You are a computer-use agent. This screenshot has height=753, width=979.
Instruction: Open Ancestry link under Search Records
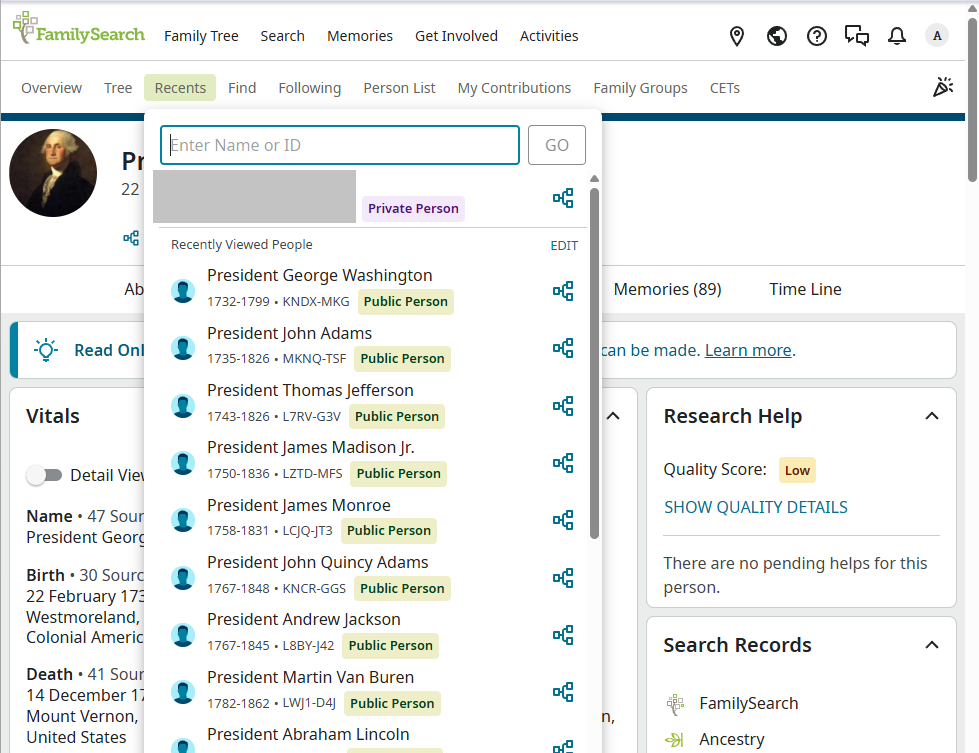click(x=732, y=740)
